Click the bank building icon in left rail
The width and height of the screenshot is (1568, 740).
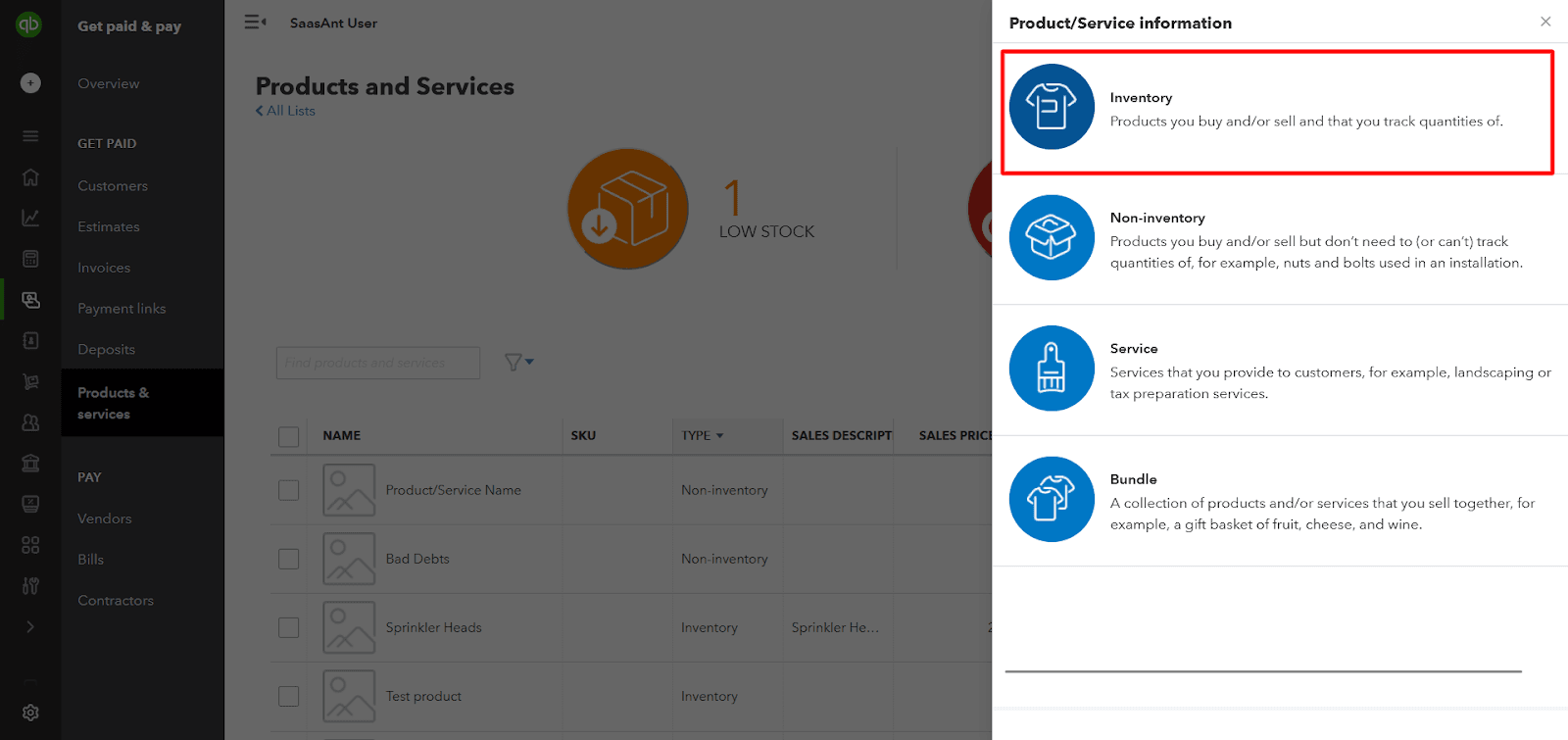coord(30,463)
